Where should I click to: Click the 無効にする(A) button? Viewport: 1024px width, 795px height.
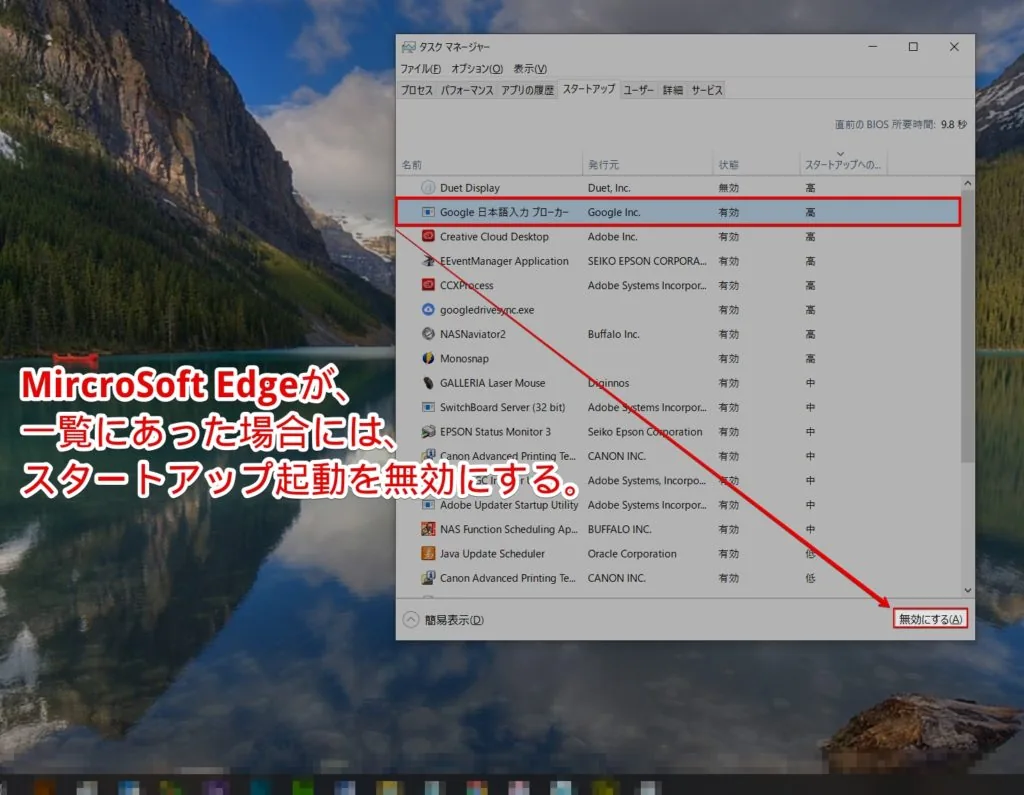coord(930,619)
